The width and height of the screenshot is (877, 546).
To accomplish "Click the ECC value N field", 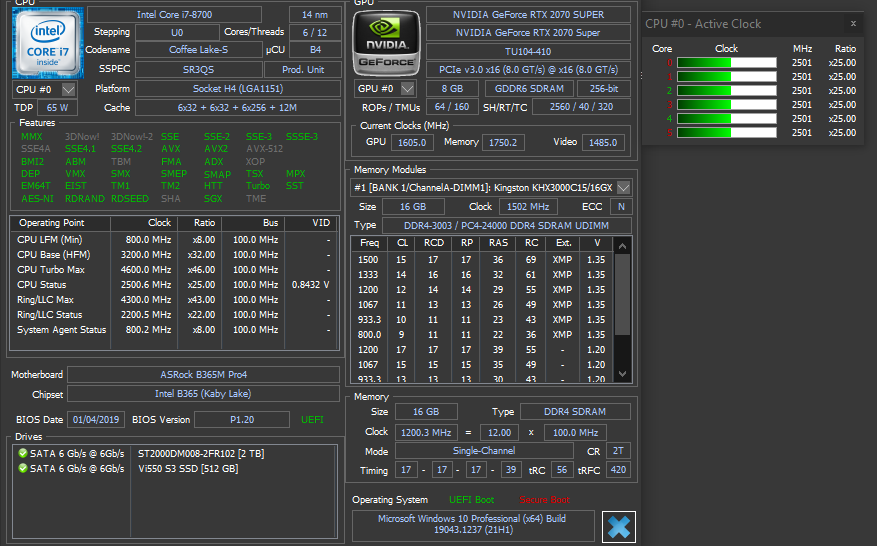I will pyautogui.click(x=621, y=206).
